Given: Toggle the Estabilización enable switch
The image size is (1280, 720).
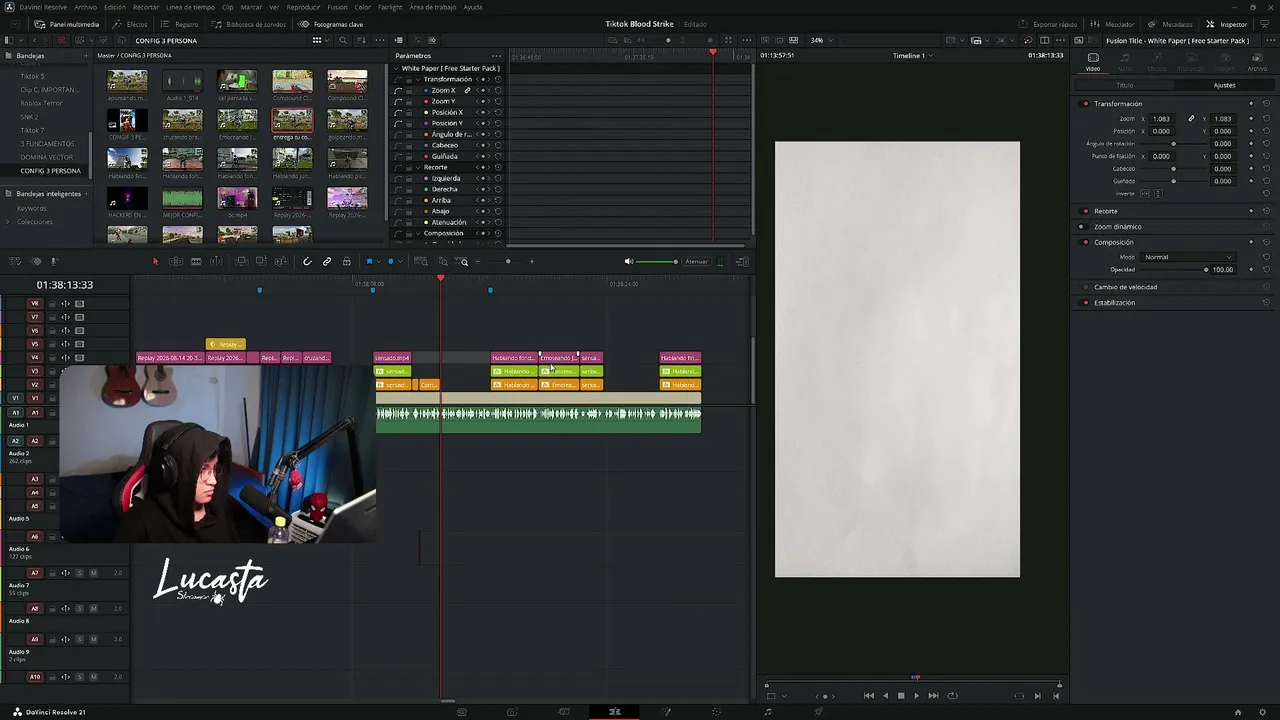Looking at the screenshot, I should 1086,303.
